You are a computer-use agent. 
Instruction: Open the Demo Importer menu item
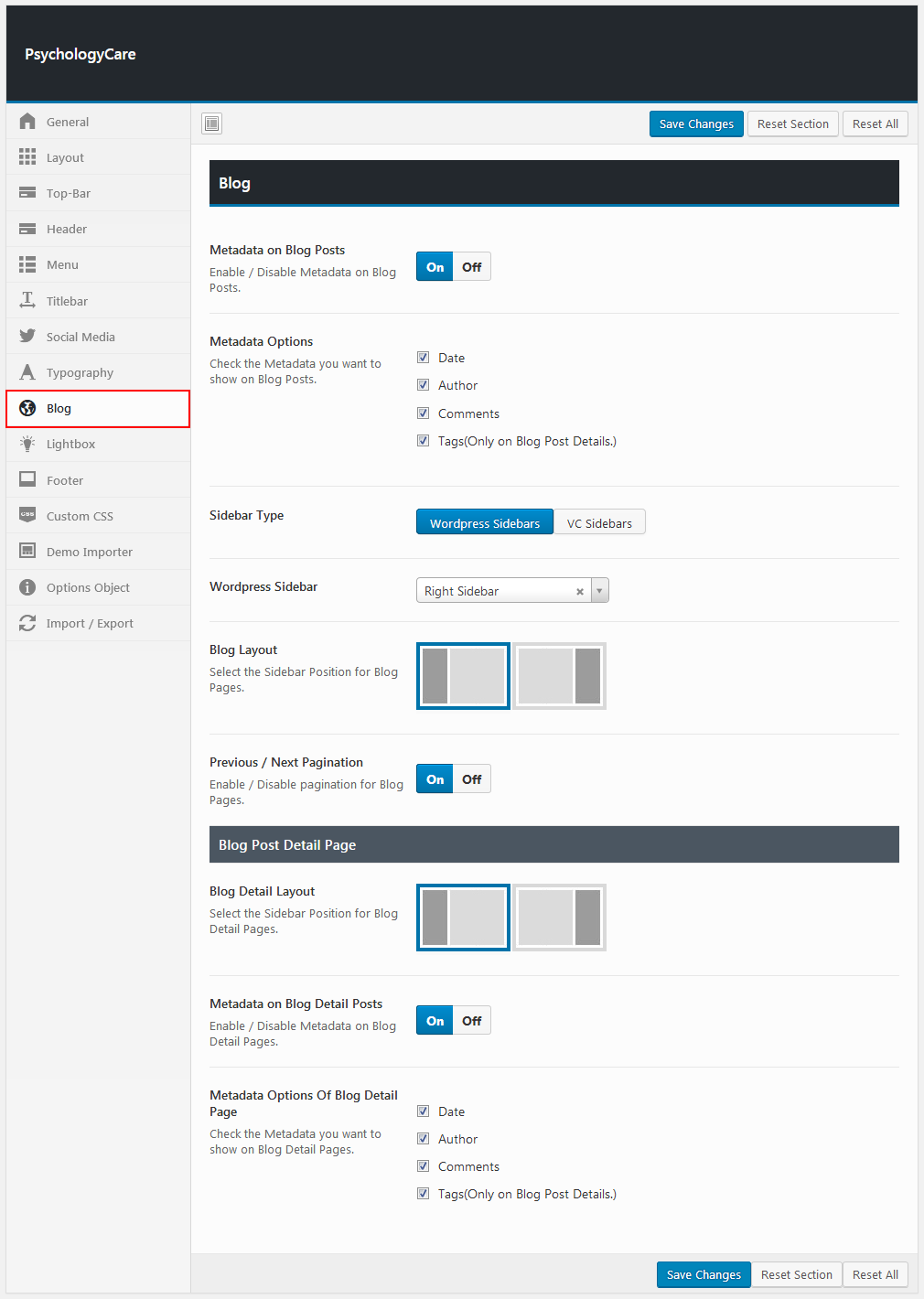(x=90, y=552)
